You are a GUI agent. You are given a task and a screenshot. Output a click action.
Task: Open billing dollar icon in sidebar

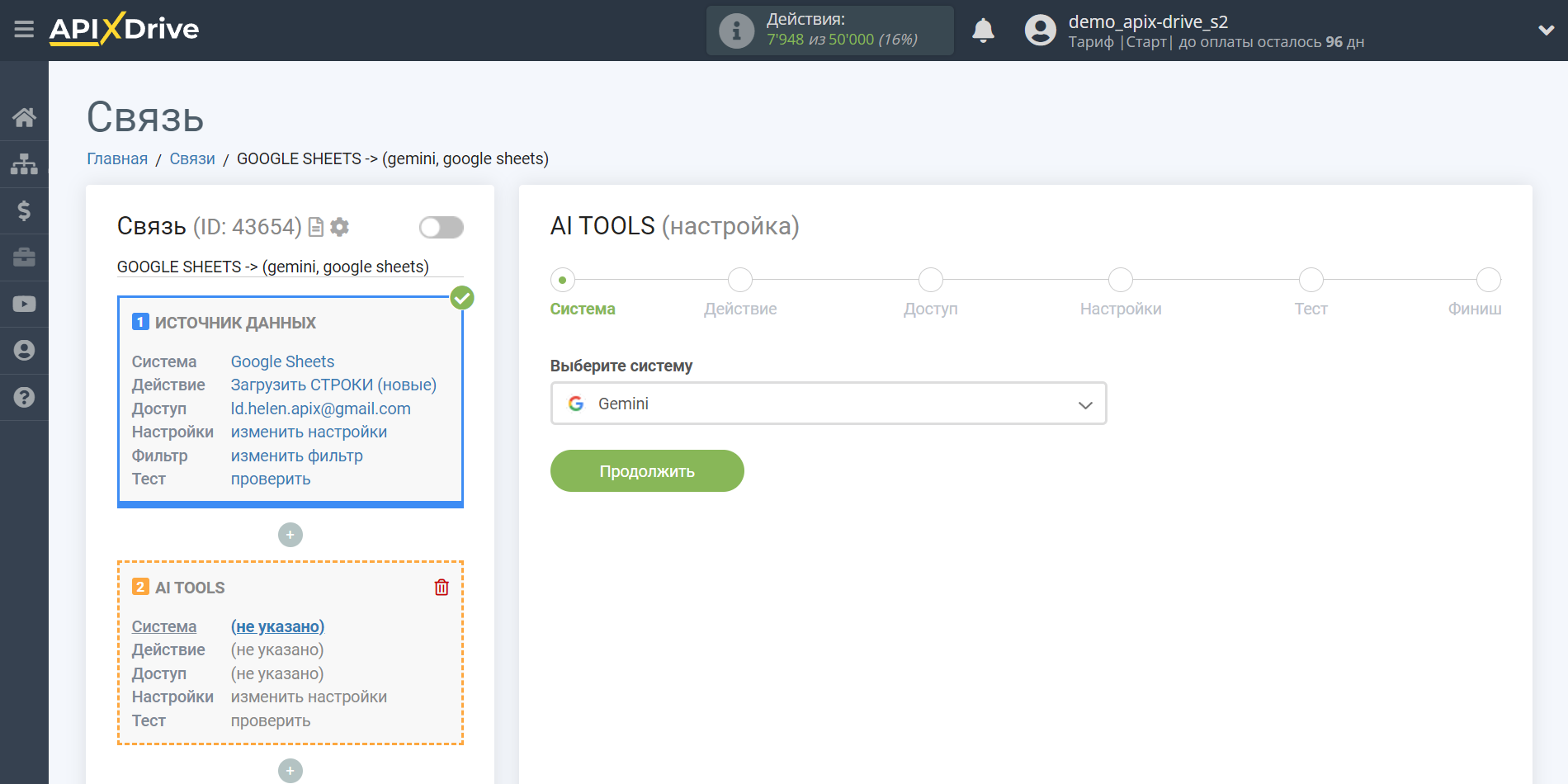pos(24,210)
